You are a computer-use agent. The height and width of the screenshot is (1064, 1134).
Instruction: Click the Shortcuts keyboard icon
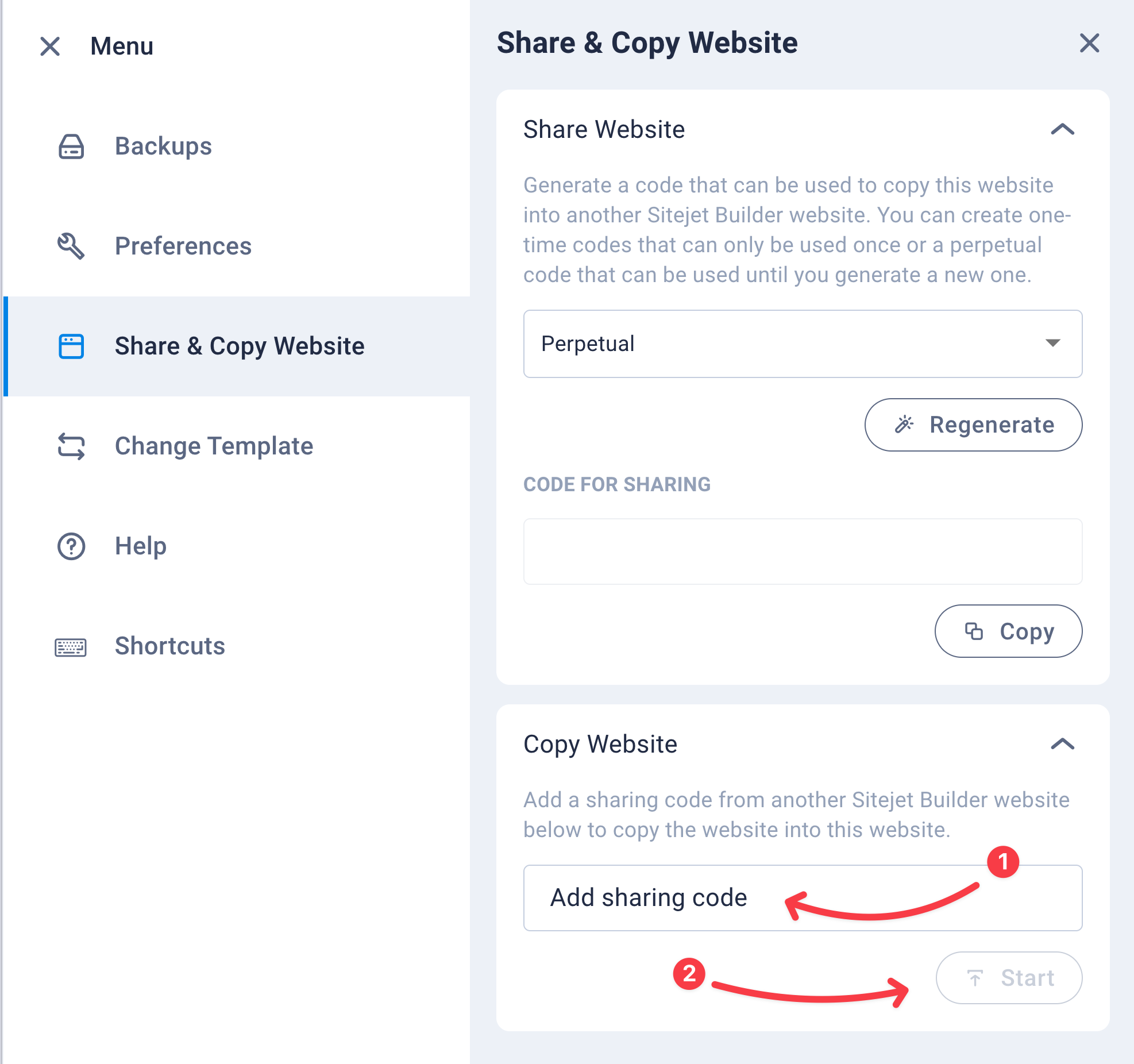tap(70, 647)
